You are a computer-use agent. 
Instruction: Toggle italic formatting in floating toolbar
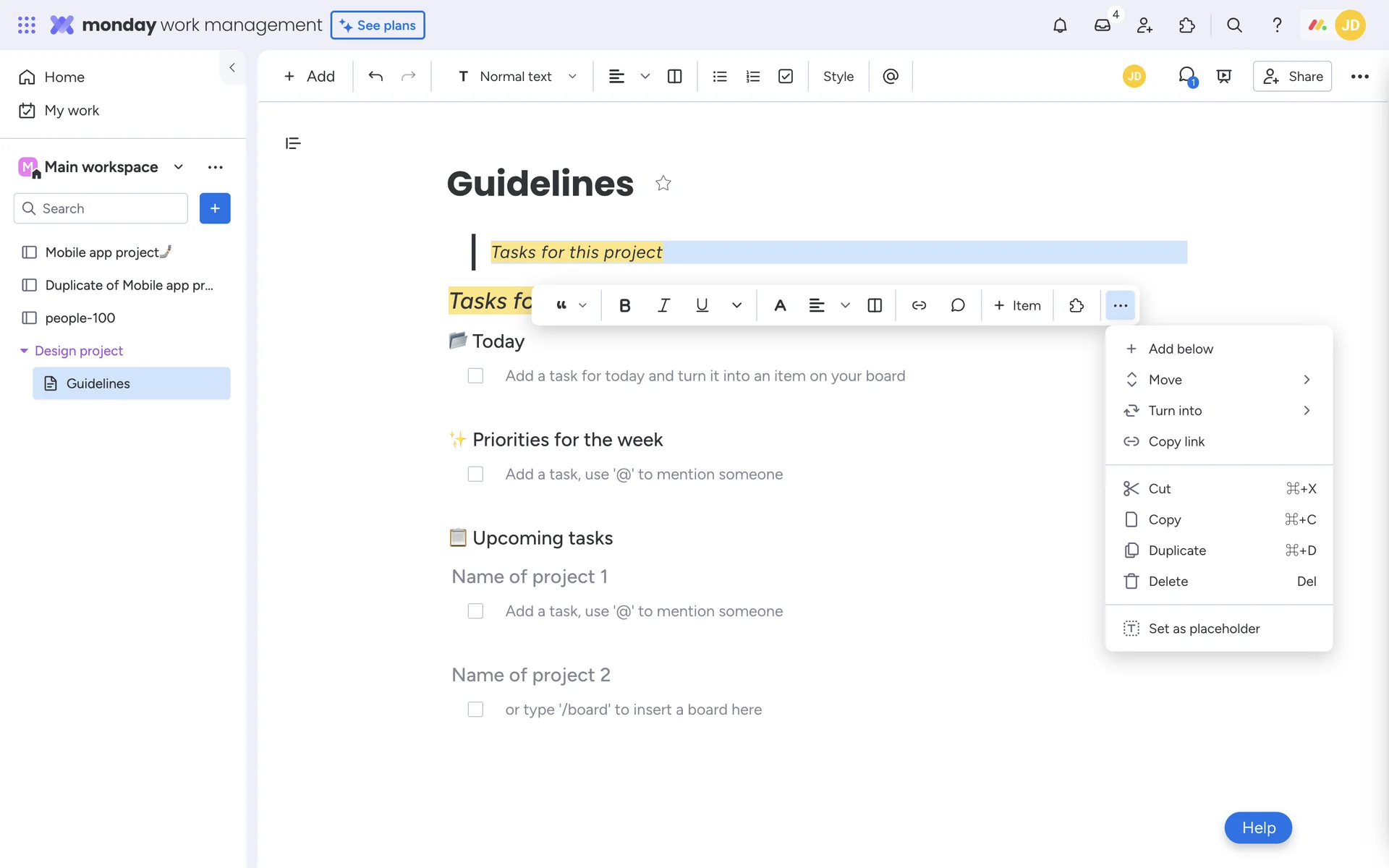tap(663, 305)
